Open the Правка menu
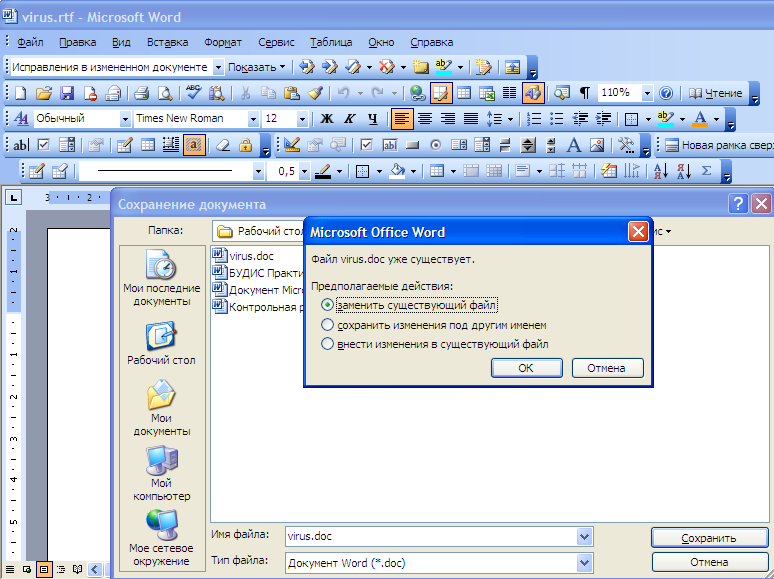The height and width of the screenshot is (579, 774). [77, 42]
